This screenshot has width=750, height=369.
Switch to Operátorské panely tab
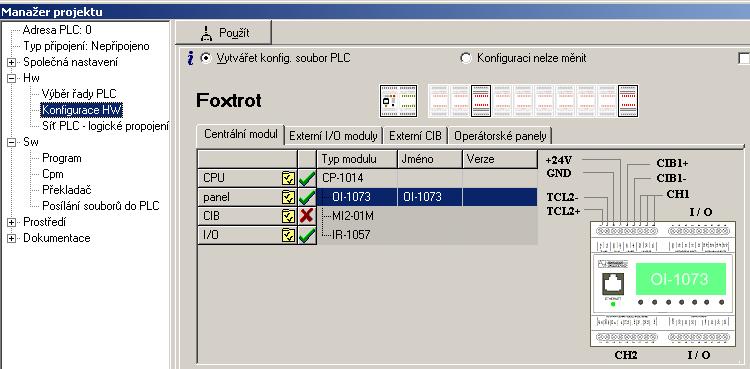[x=500, y=136]
